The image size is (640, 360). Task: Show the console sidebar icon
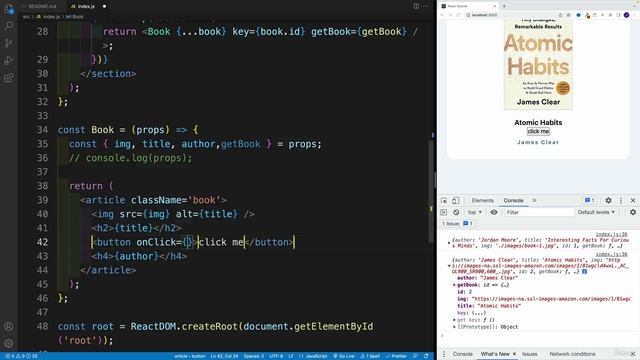(x=444, y=212)
